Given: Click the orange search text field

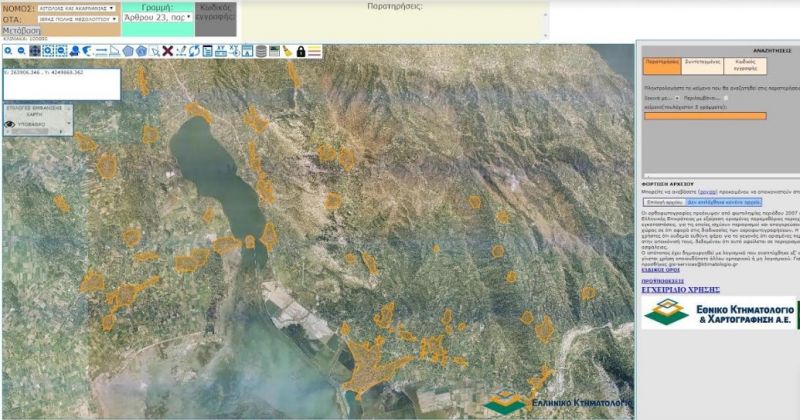Looking at the screenshot, I should tap(705, 116).
